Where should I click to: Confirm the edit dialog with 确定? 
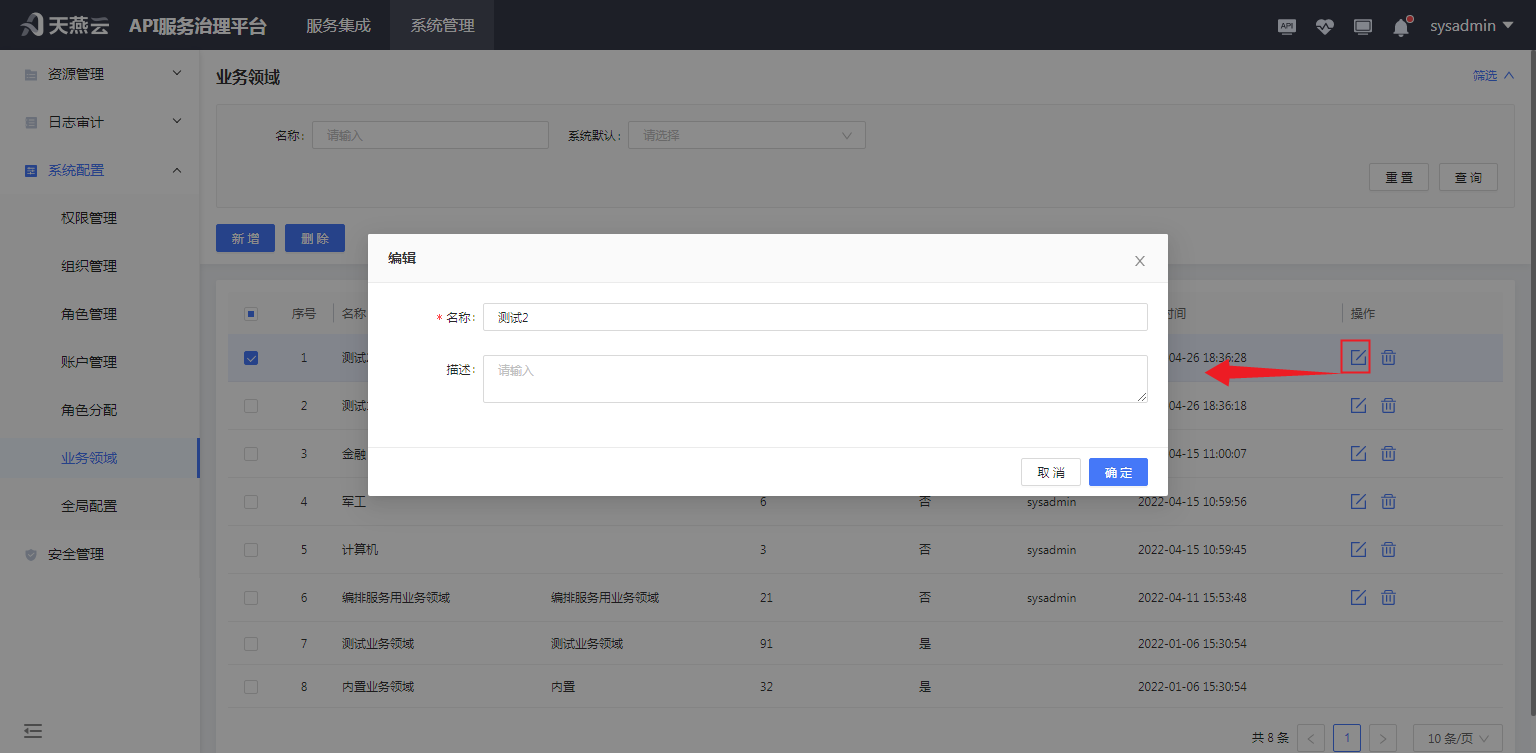[x=1118, y=471]
